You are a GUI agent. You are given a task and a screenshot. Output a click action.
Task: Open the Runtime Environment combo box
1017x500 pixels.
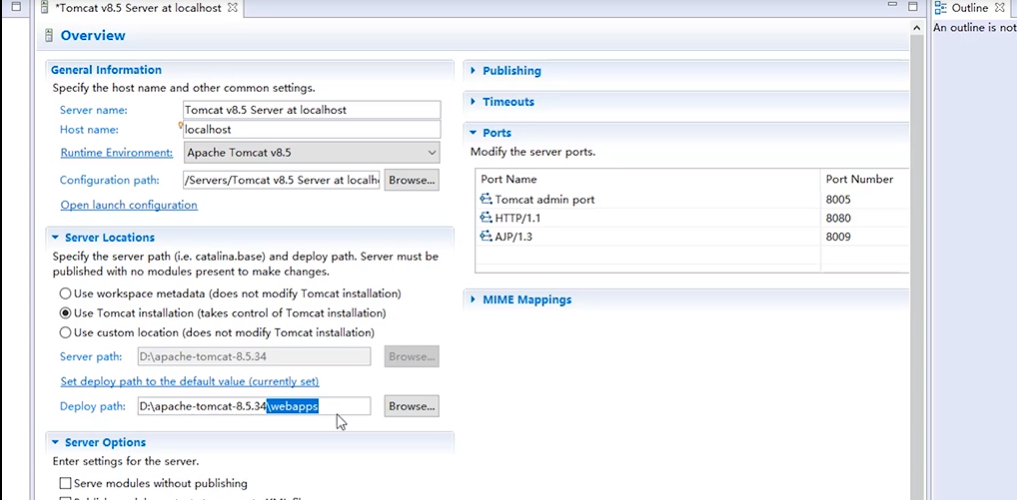(x=311, y=153)
